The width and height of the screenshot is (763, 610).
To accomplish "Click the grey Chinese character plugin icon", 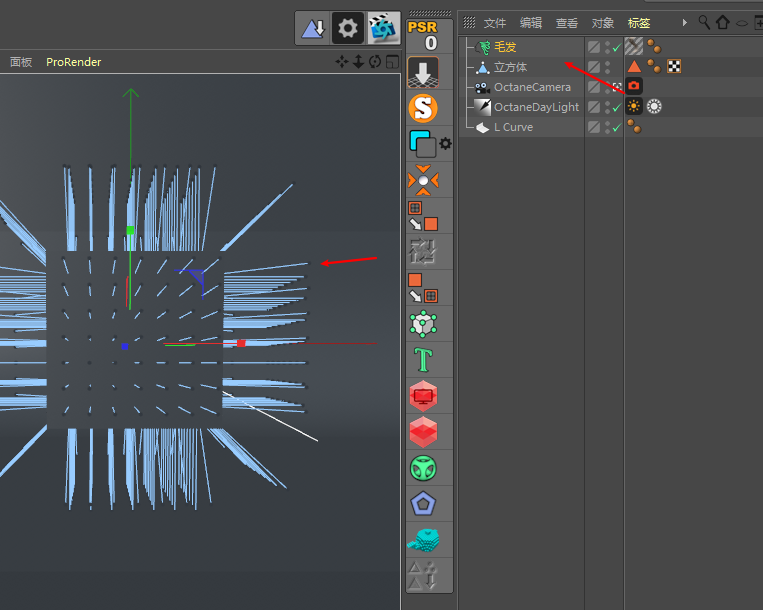I will pyautogui.click(x=423, y=252).
